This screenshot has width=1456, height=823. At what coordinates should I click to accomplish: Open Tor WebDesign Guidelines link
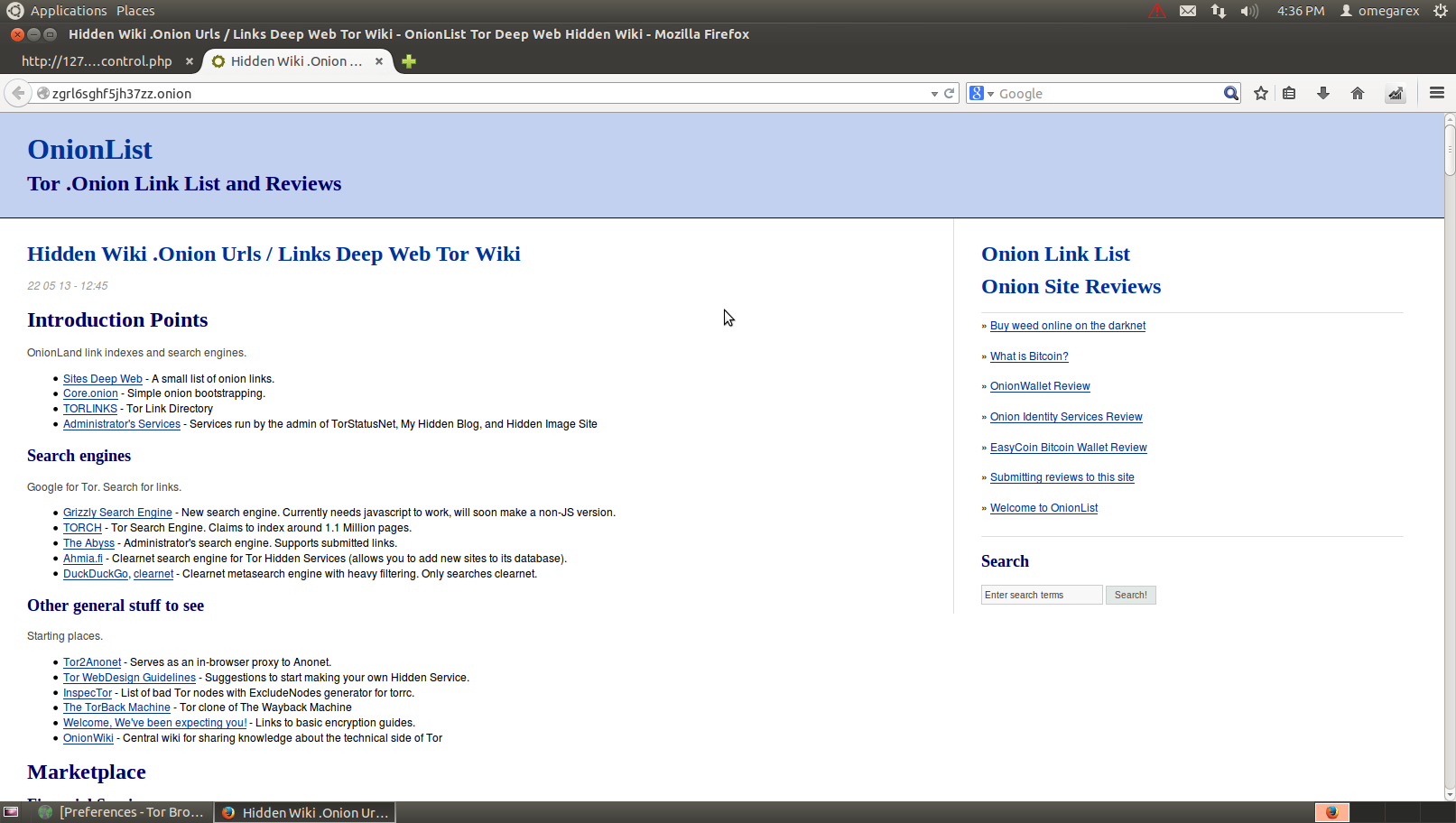click(x=129, y=678)
